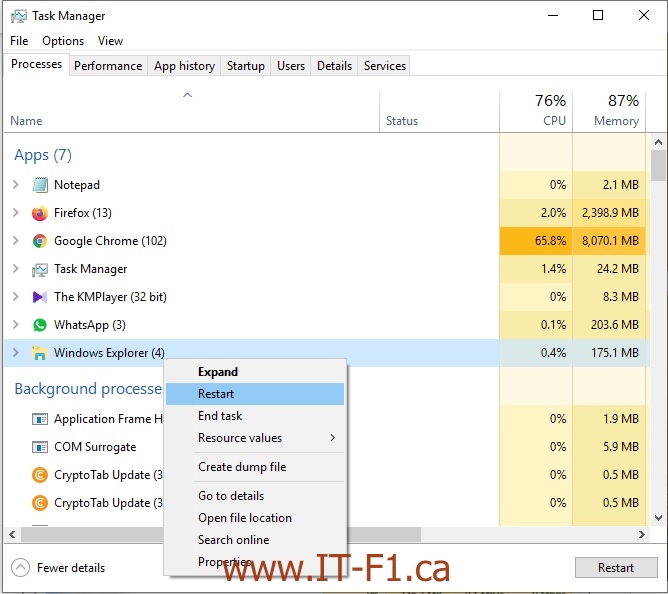Click The KMPlayer icon

click(x=40, y=297)
